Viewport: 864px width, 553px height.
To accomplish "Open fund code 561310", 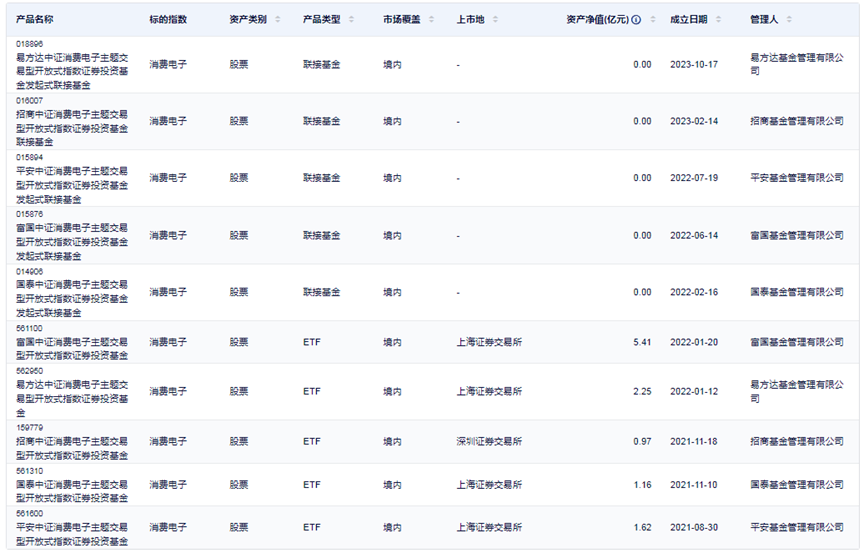I will (x=30, y=471).
